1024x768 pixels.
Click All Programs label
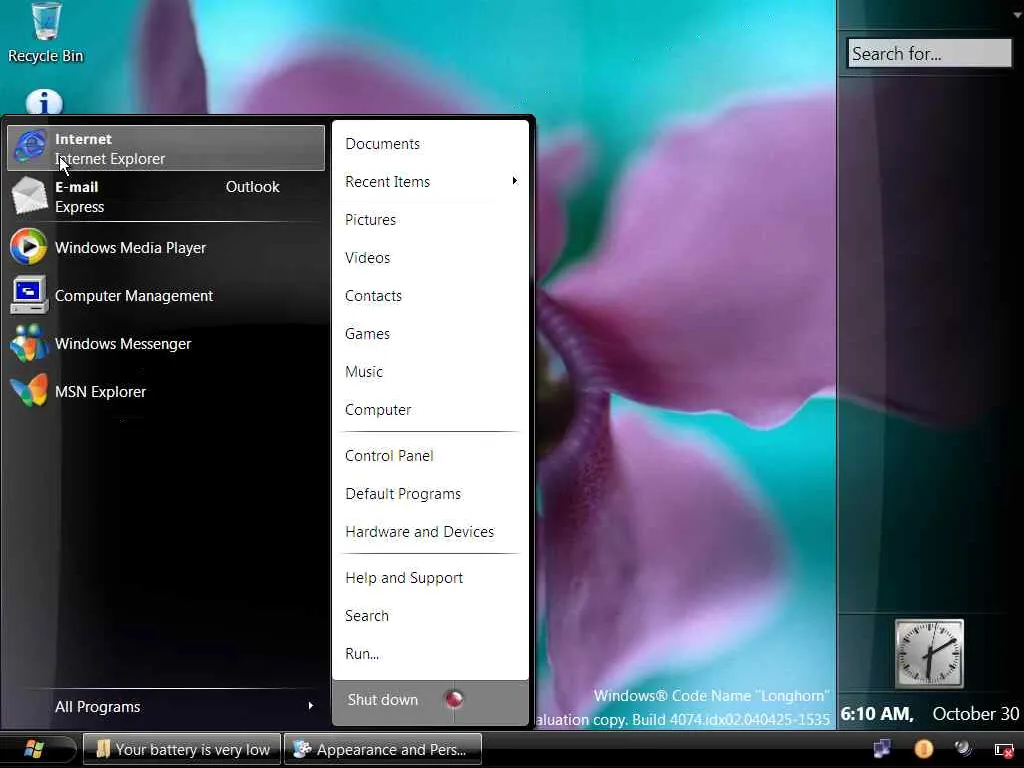click(x=97, y=707)
